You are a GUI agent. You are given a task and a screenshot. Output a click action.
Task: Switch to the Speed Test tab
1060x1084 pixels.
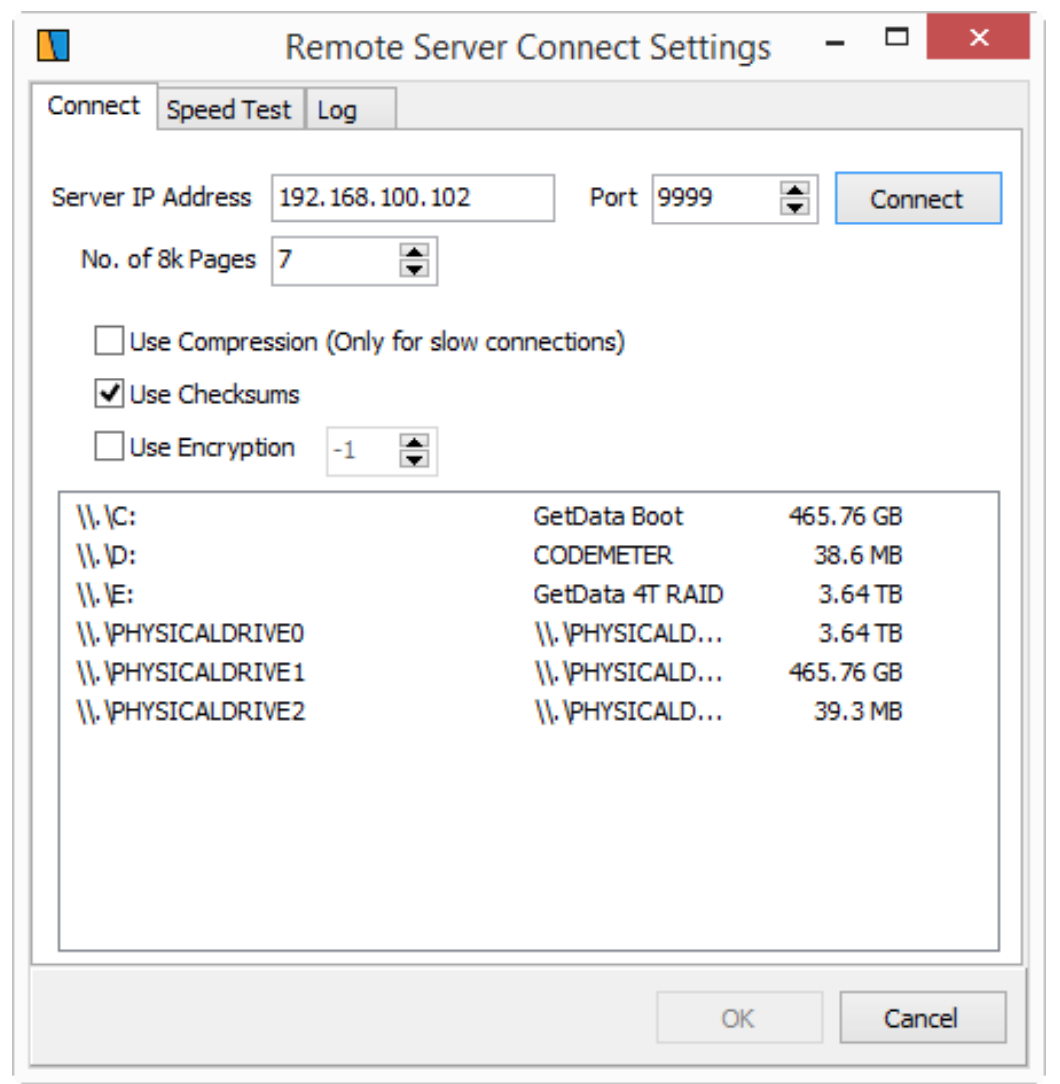coord(230,109)
